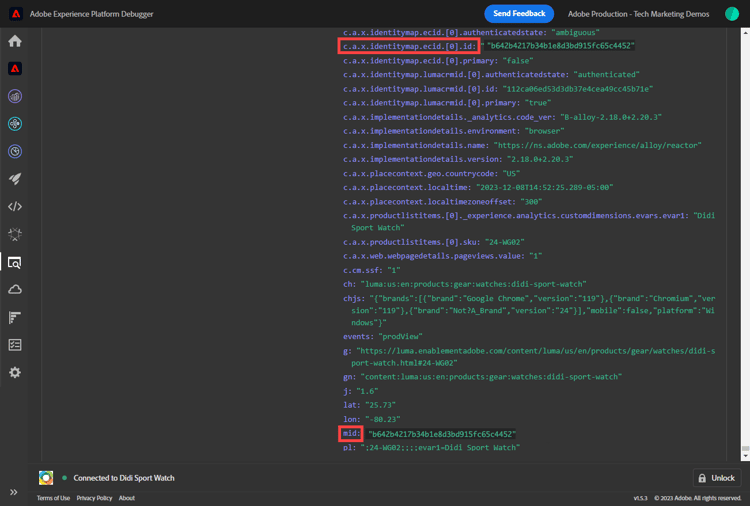The image size is (750, 506).
Task: Open the Settings gear in sidebar
Action: [x=15, y=372]
